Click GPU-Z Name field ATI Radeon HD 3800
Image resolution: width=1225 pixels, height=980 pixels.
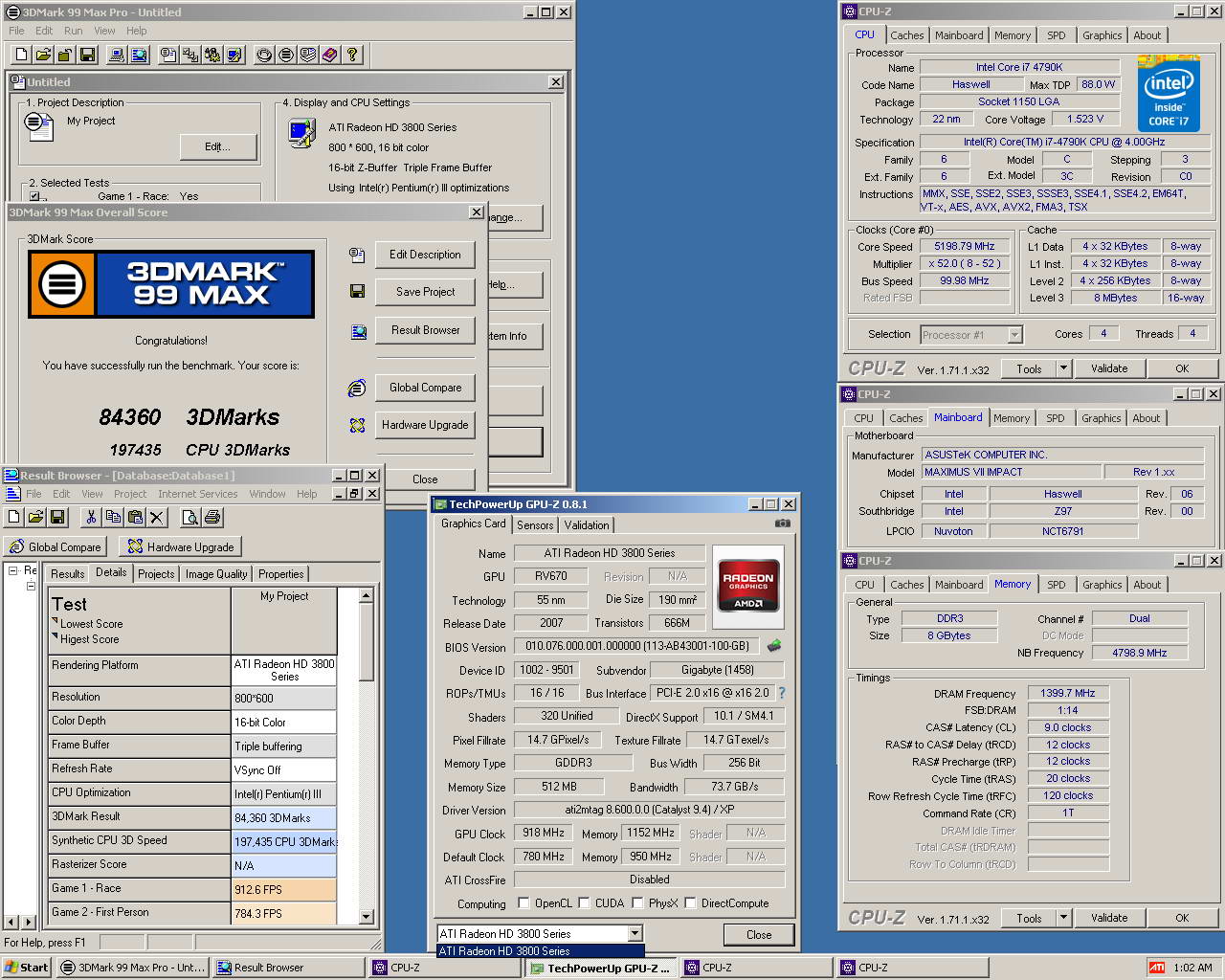[x=610, y=553]
